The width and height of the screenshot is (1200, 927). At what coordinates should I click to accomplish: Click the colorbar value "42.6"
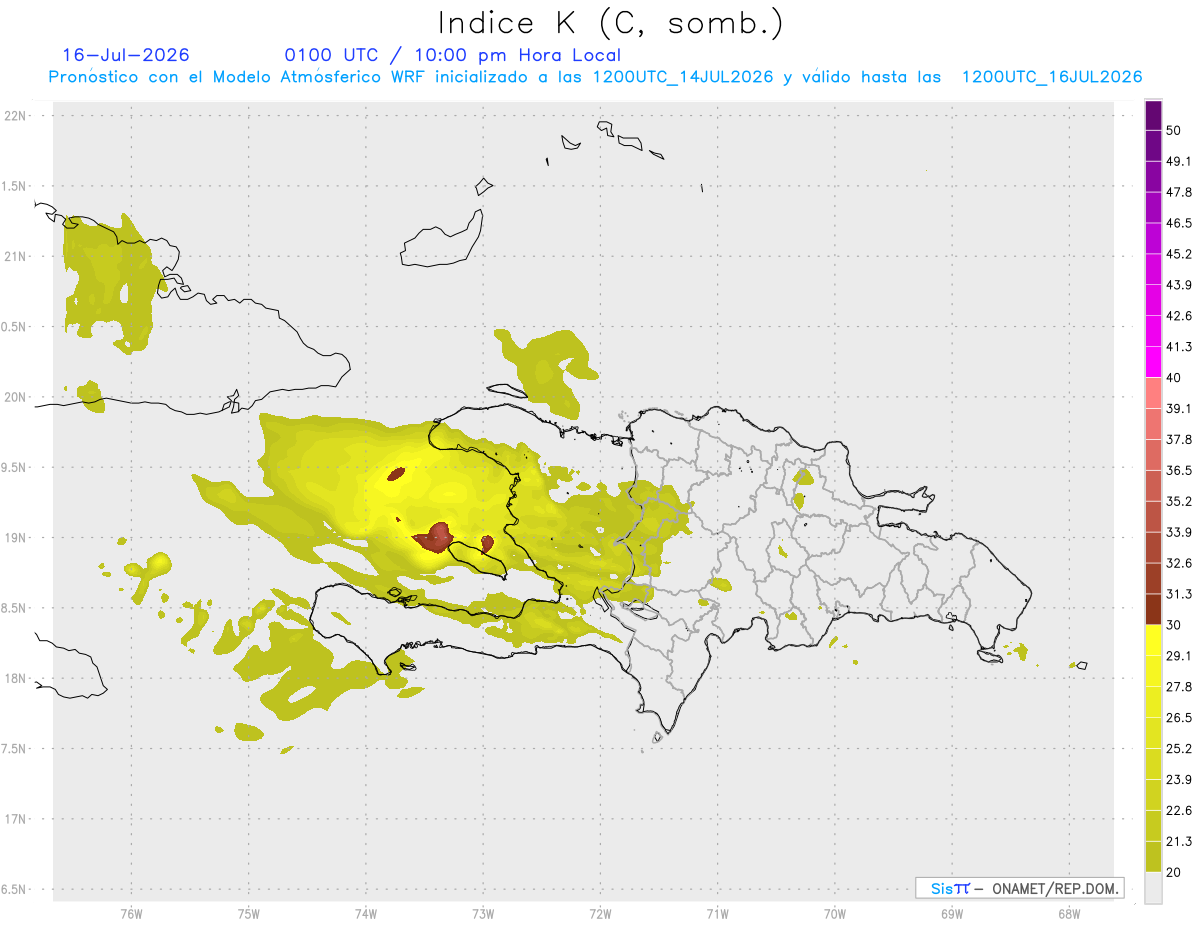click(1179, 316)
